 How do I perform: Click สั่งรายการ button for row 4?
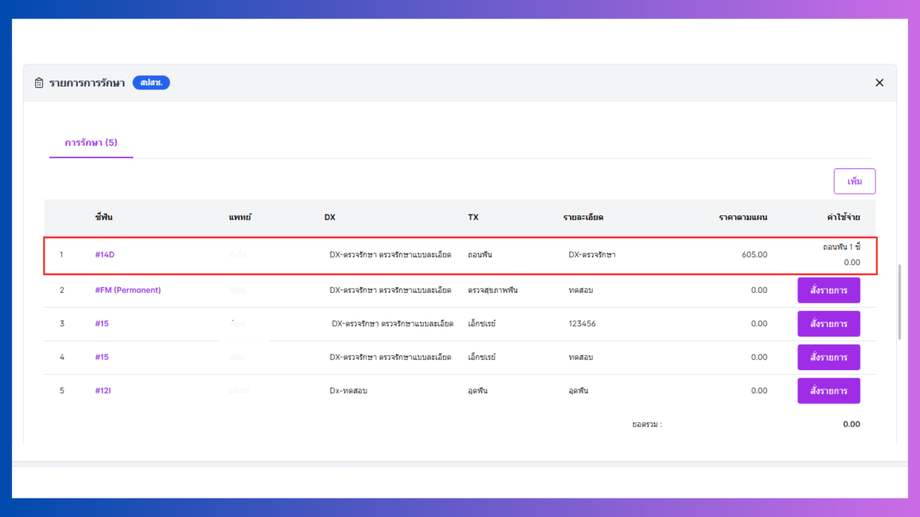coord(828,357)
